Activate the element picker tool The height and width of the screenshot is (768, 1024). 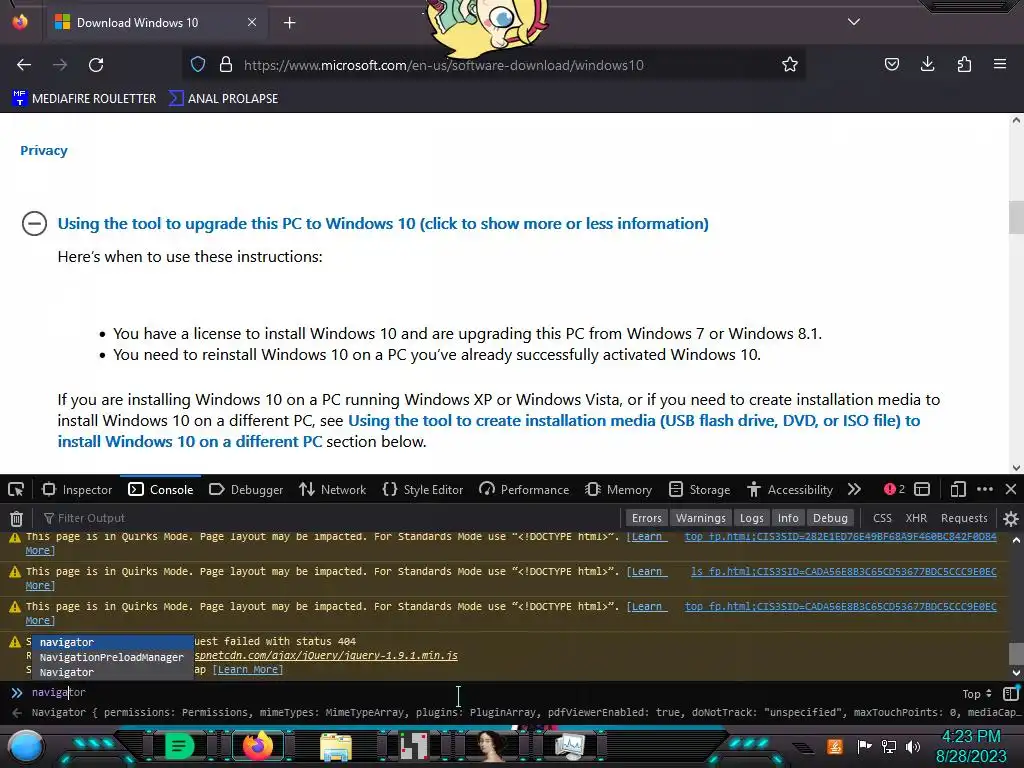point(16,490)
